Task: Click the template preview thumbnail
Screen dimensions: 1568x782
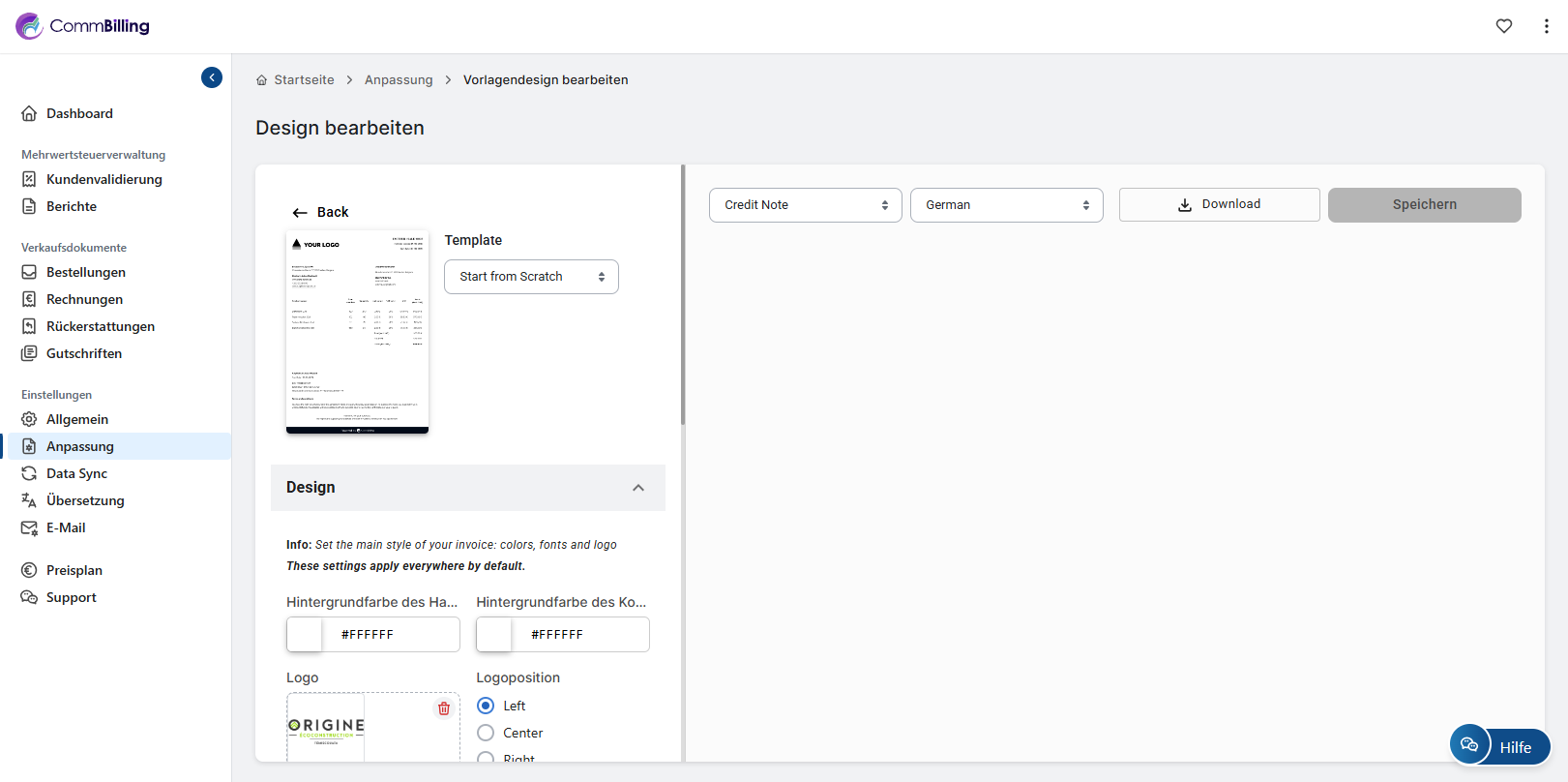Action: coord(357,332)
